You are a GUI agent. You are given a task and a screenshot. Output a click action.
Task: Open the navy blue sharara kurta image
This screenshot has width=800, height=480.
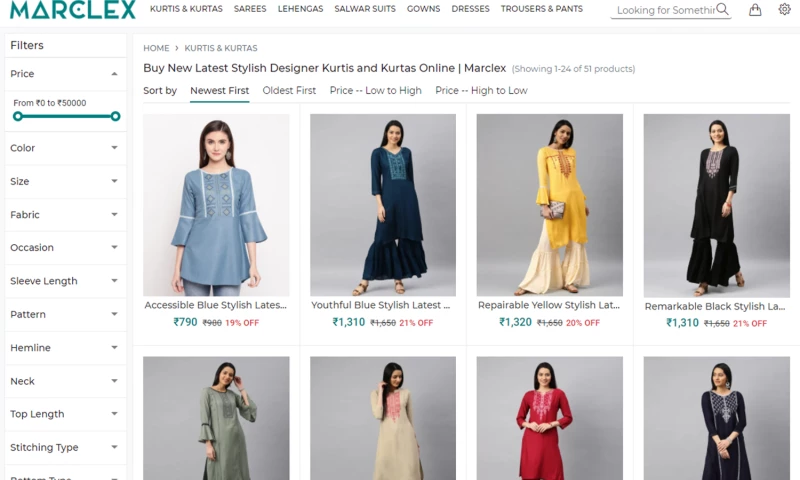click(383, 205)
